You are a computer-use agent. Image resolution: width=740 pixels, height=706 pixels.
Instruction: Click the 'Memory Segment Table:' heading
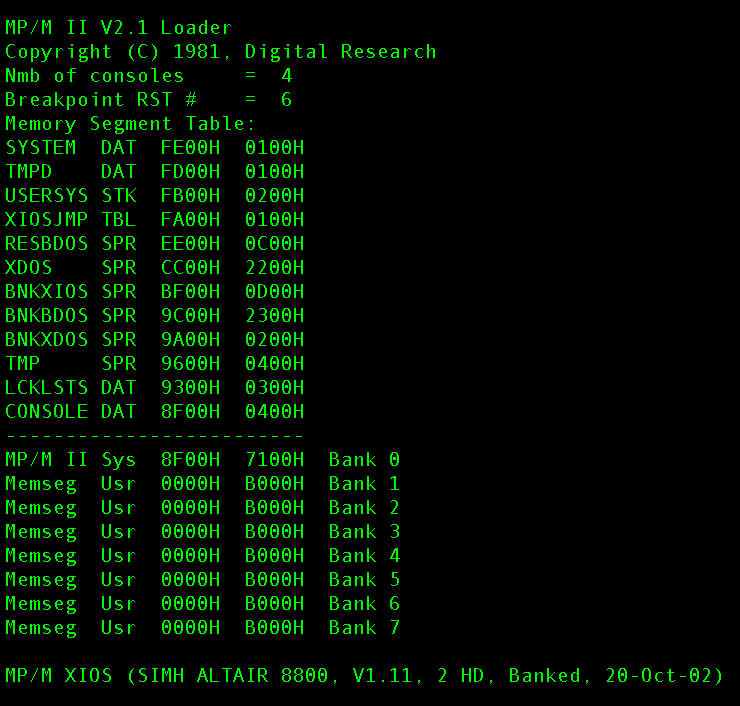130,124
